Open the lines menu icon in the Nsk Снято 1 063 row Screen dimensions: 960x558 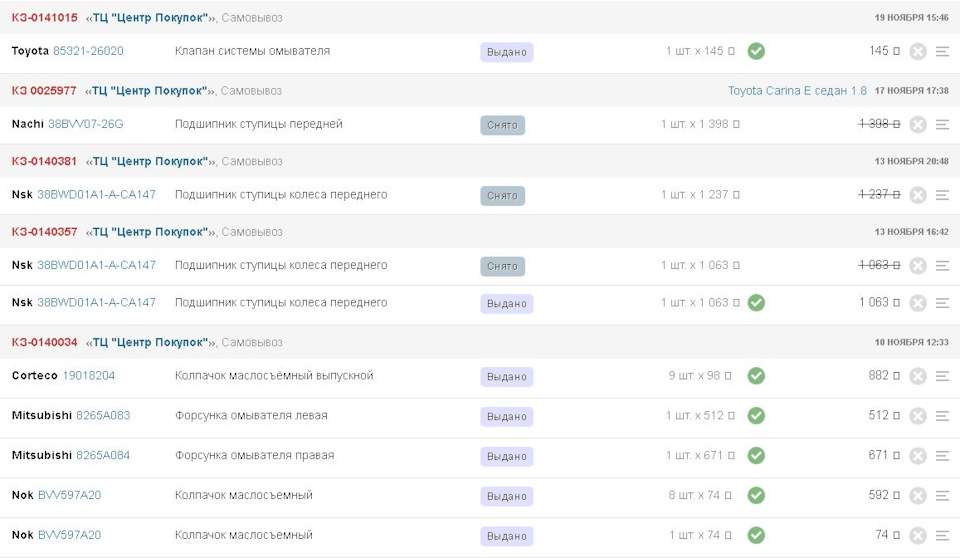click(942, 265)
